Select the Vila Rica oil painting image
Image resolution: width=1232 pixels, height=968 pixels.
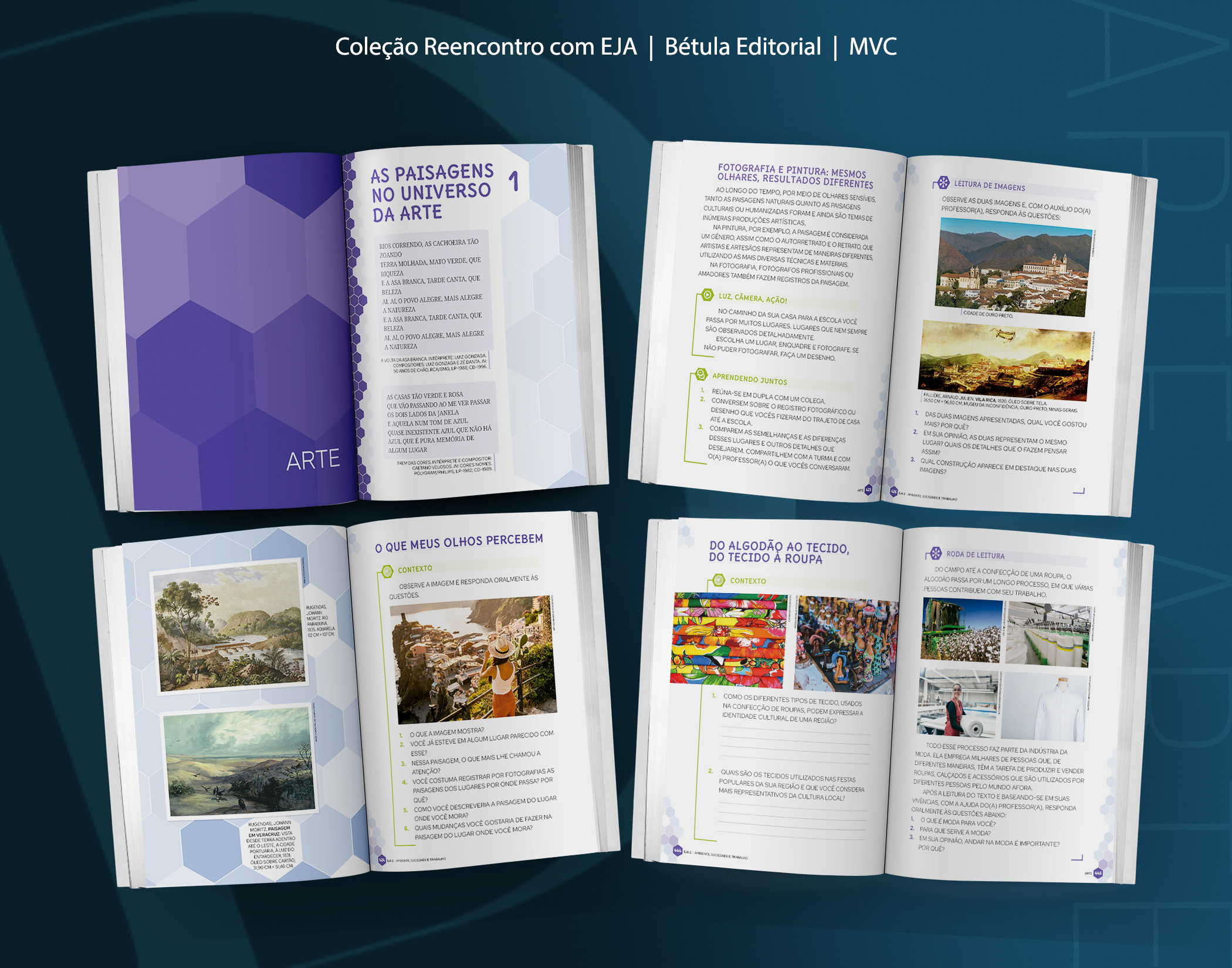click(x=1004, y=360)
